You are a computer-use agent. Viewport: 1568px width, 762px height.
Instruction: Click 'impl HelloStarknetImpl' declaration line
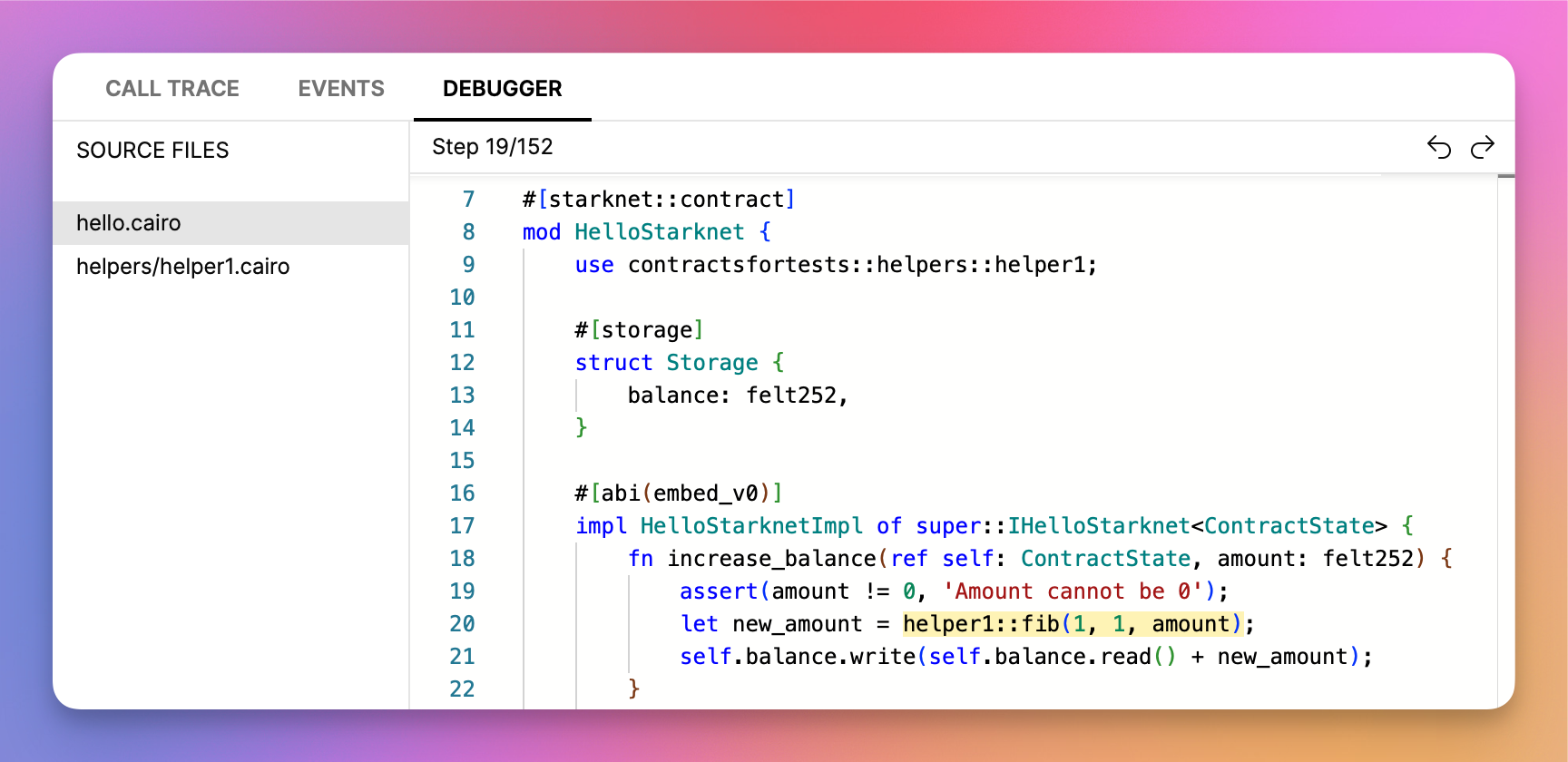point(995,526)
